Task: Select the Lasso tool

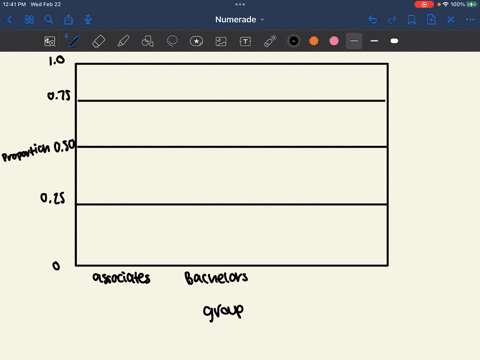Action: 172,41
